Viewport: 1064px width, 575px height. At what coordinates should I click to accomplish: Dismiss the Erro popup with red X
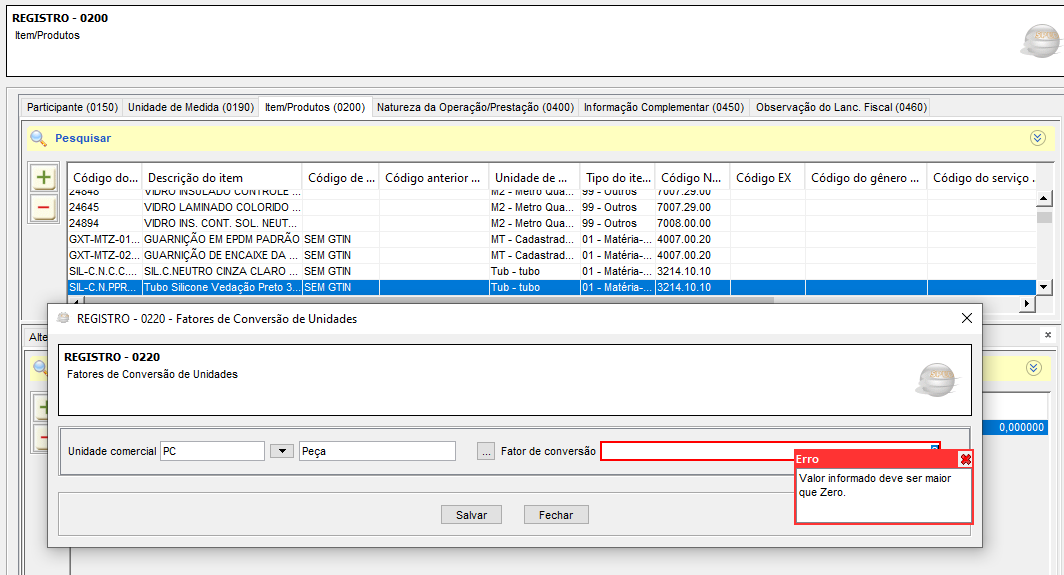(x=965, y=459)
